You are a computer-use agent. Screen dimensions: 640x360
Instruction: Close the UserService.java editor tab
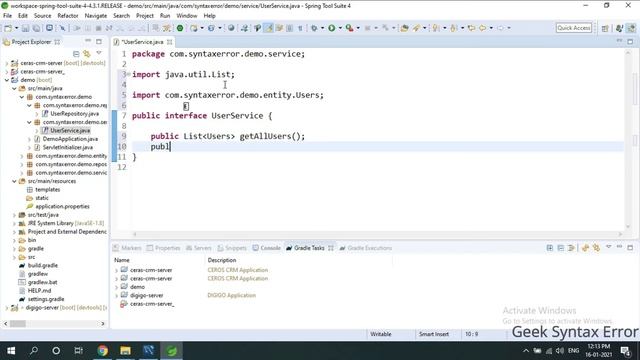169,42
